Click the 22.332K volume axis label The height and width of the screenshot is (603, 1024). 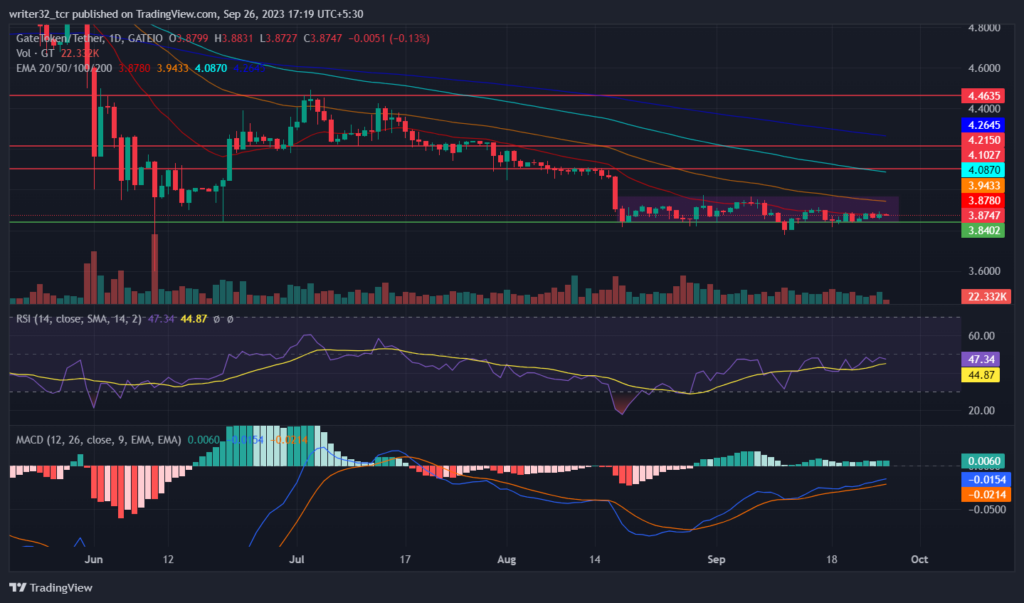point(986,297)
